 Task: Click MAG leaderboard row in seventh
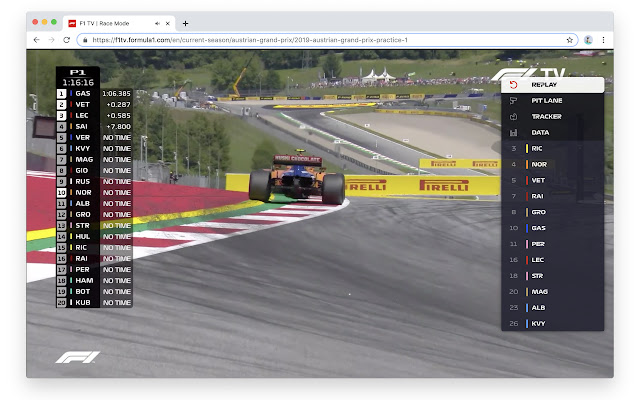click(x=94, y=160)
